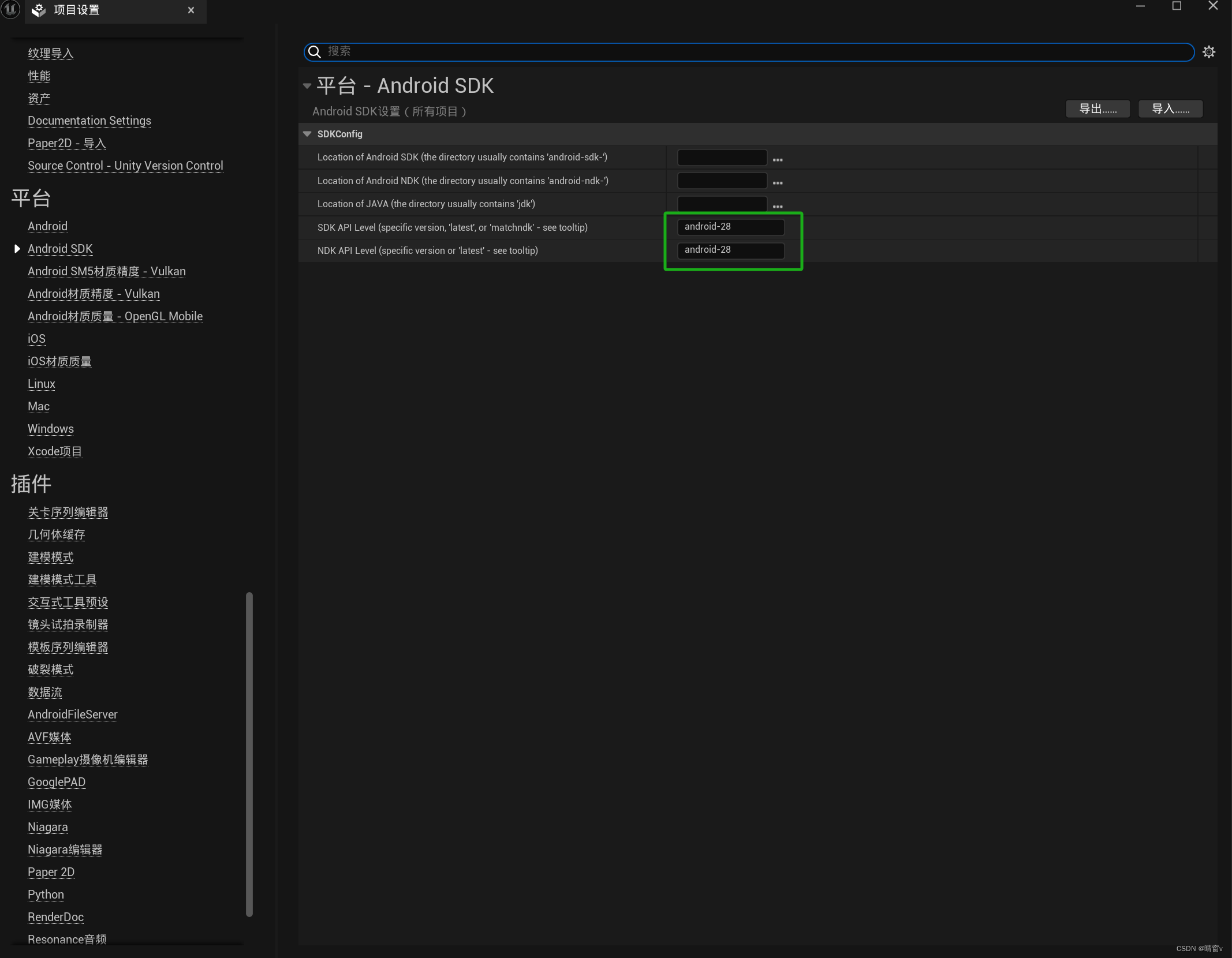This screenshot has width=1232, height=958.
Task: Collapse the SDKConfig category triangle
Action: coord(307,134)
